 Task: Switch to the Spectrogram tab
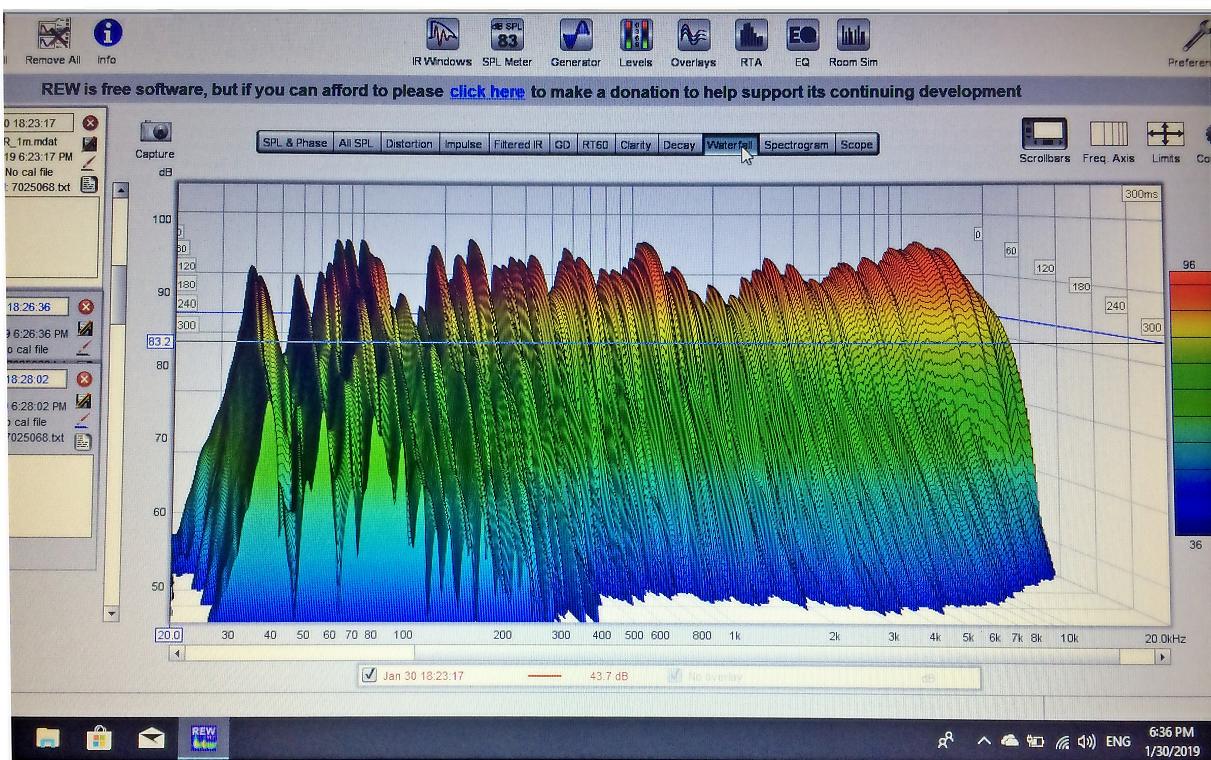pos(796,144)
